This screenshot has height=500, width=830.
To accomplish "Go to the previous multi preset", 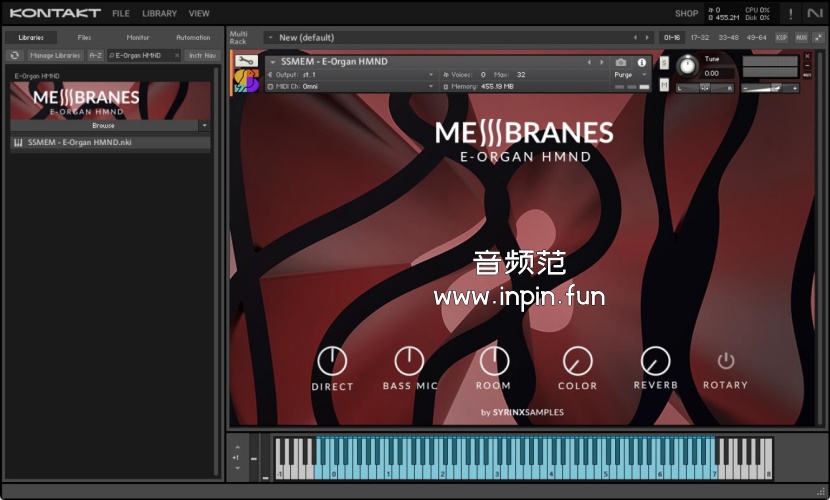I will tap(635, 38).
